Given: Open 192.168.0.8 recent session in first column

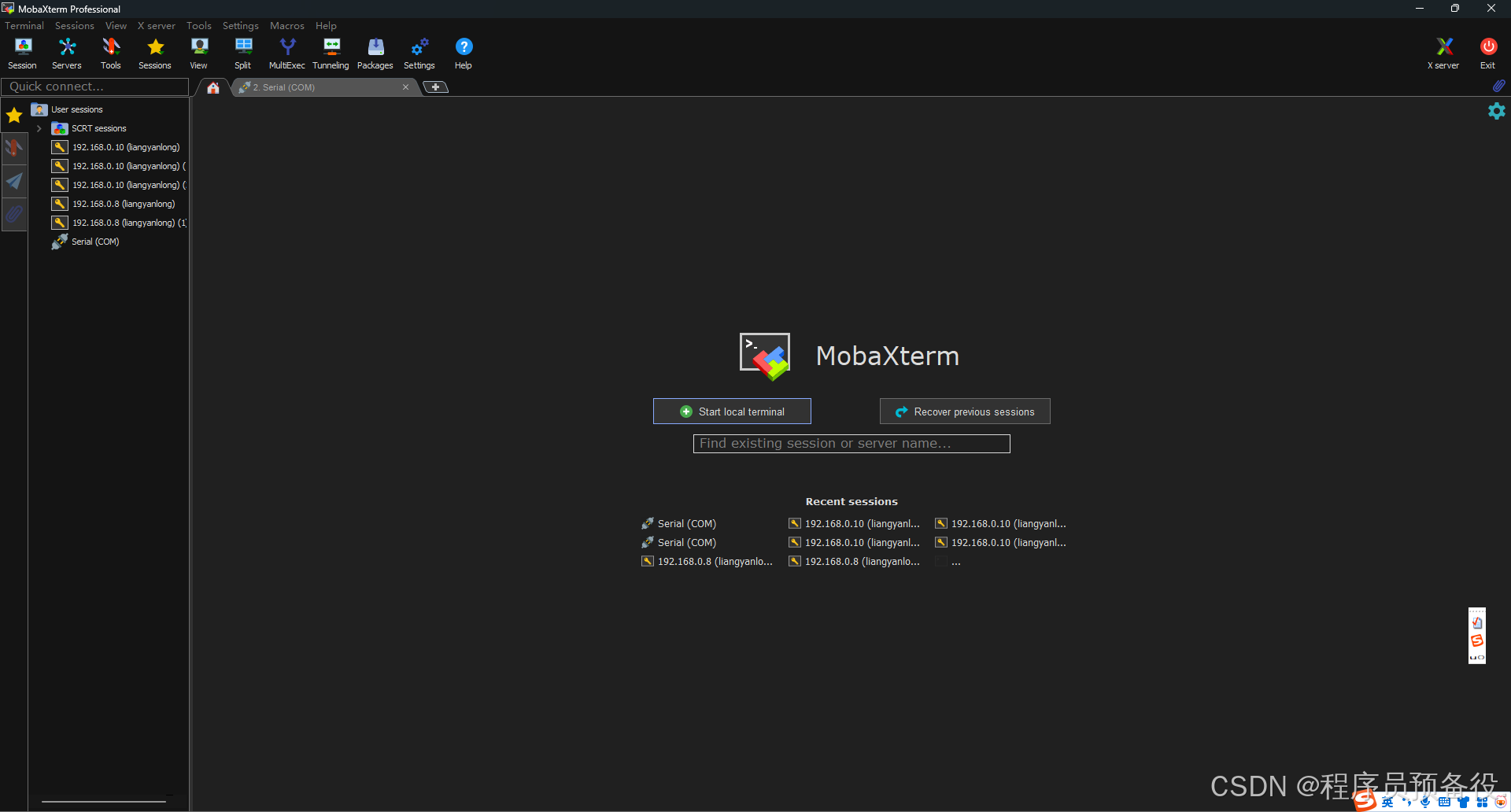Looking at the screenshot, I should (x=707, y=562).
